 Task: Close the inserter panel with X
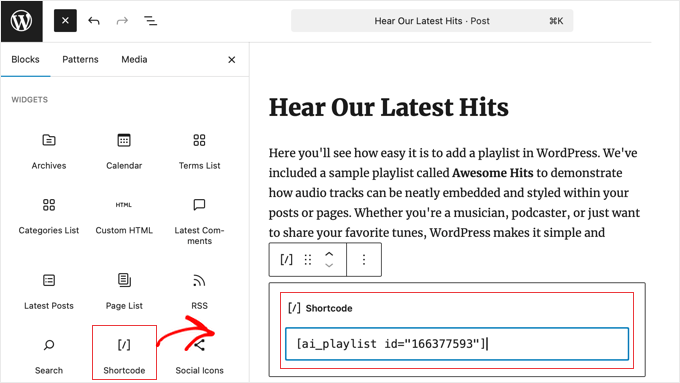[x=232, y=60]
